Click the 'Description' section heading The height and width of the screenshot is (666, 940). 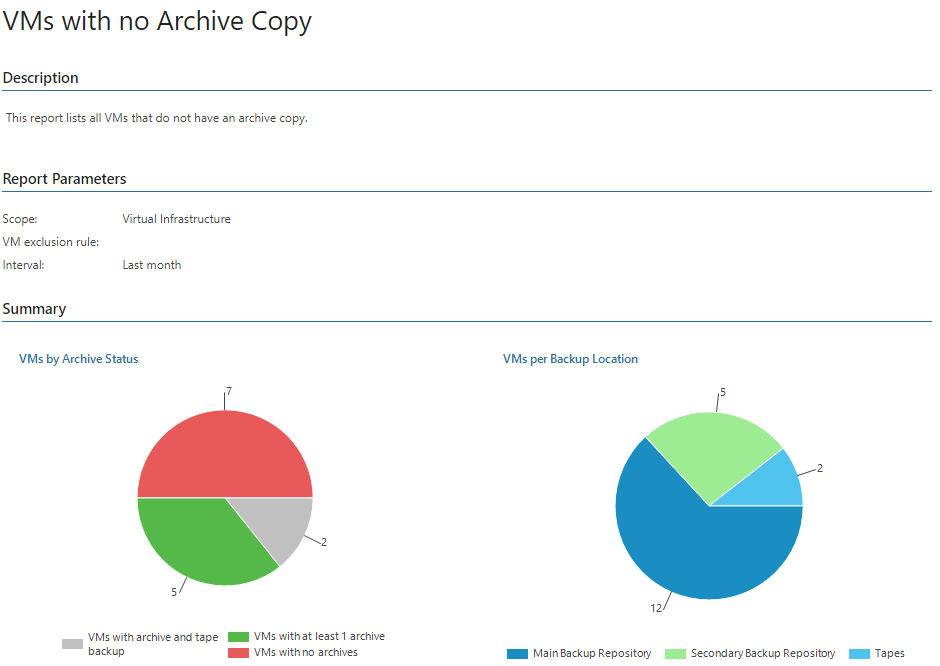40,78
